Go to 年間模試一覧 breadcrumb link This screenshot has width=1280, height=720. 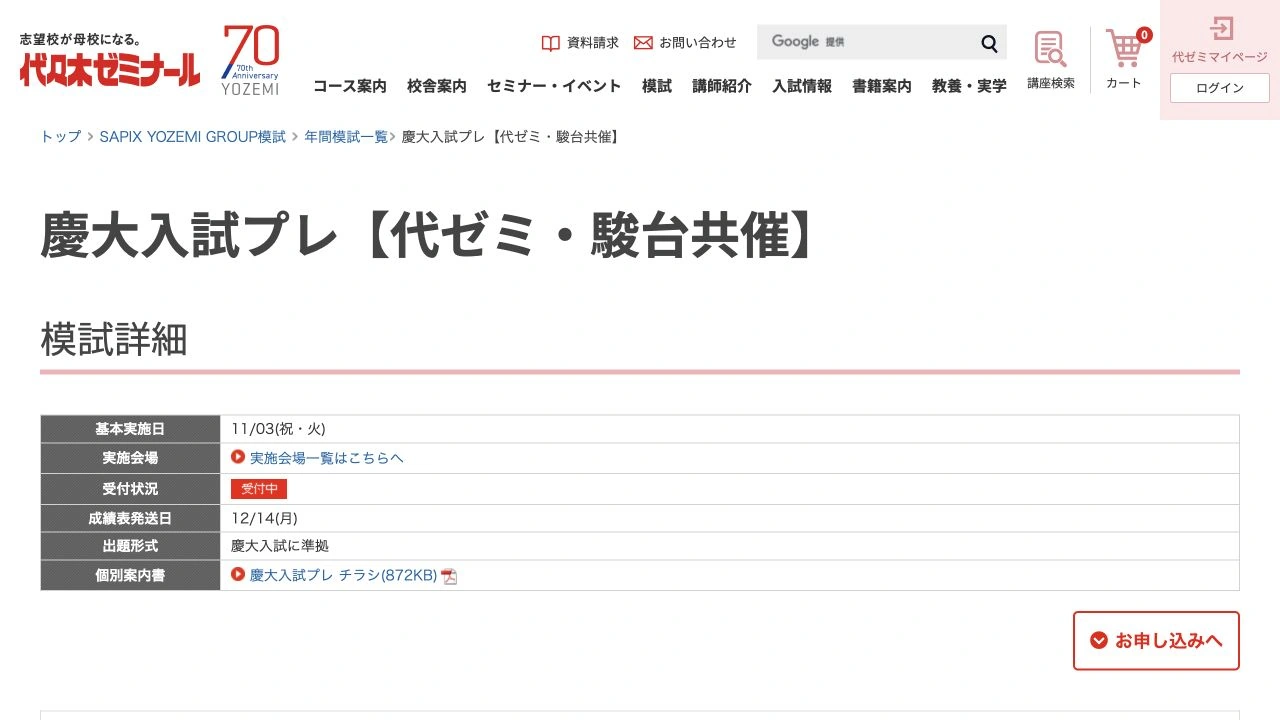point(346,136)
